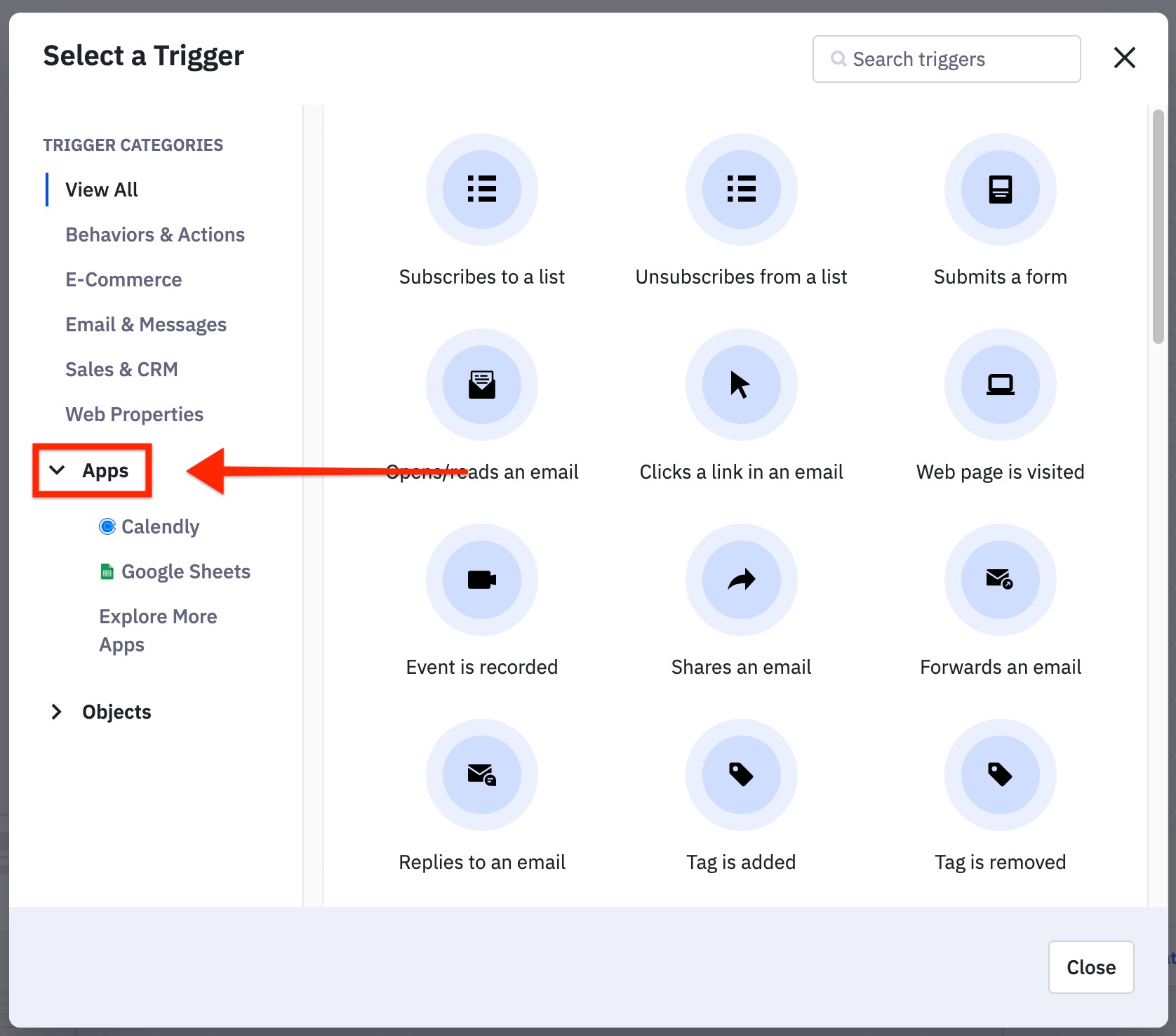Pick the Submits a form trigger icon
The image size is (1176, 1036).
point(1000,190)
